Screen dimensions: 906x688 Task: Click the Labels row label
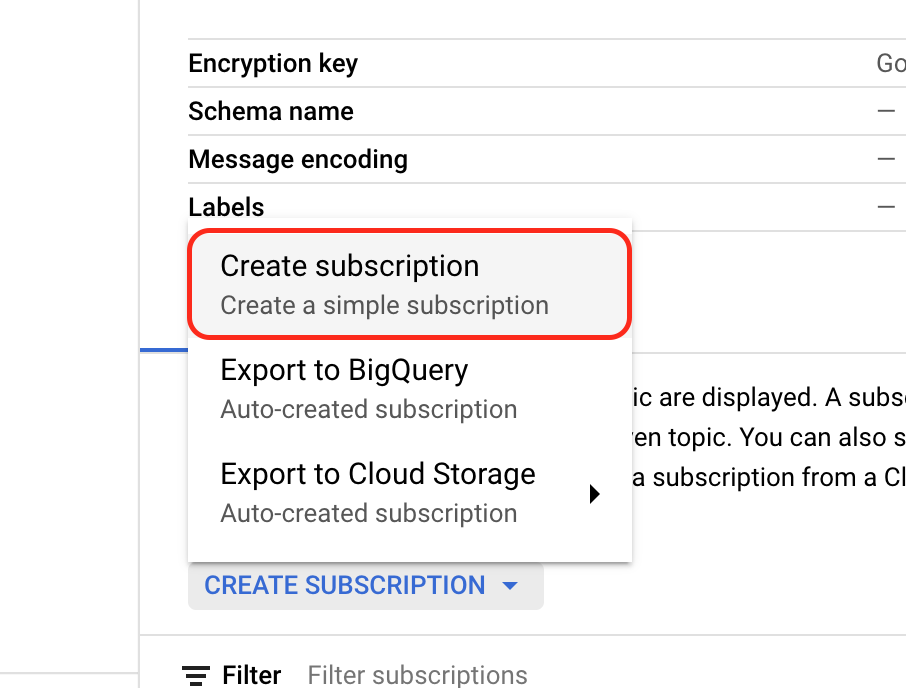tap(227, 208)
